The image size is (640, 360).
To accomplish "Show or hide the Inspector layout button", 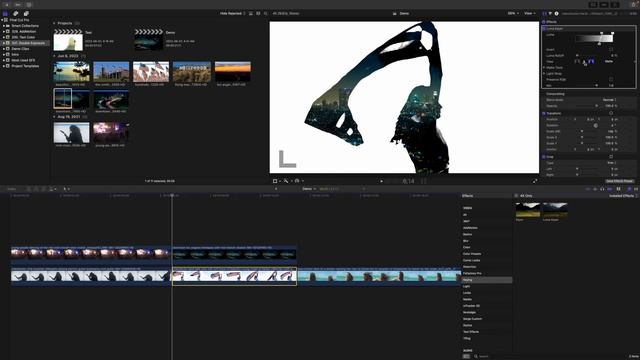I will tap(615, 4).
